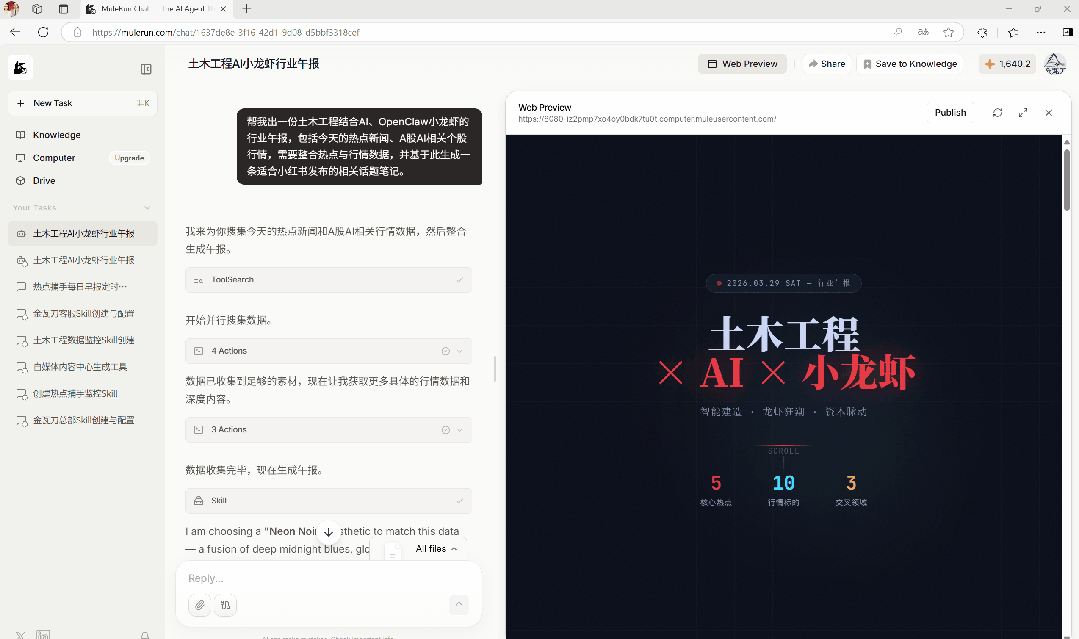
Task: Click the preview pane vertical scrollbar
Action: (x=1067, y=179)
